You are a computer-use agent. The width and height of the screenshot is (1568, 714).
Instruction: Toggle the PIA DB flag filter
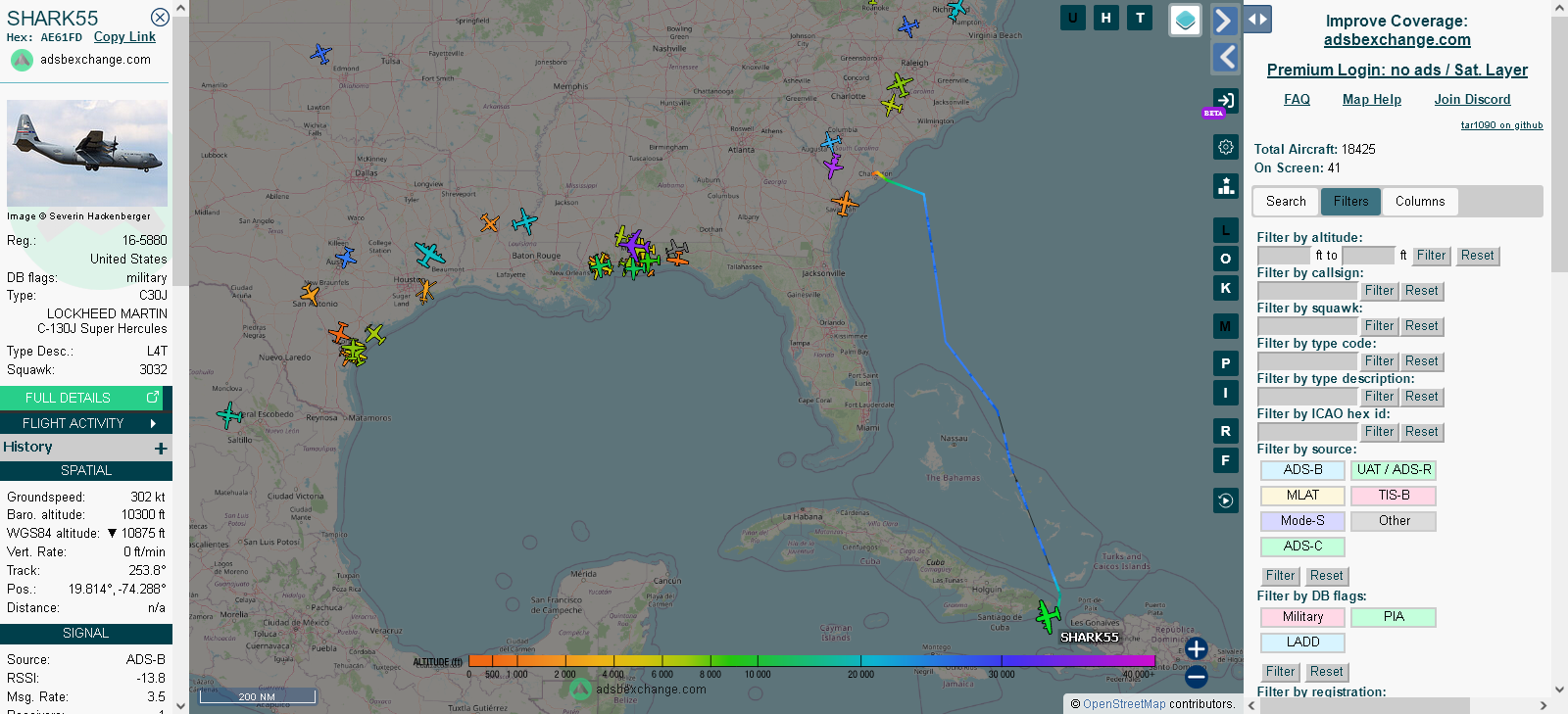[x=1394, y=617]
